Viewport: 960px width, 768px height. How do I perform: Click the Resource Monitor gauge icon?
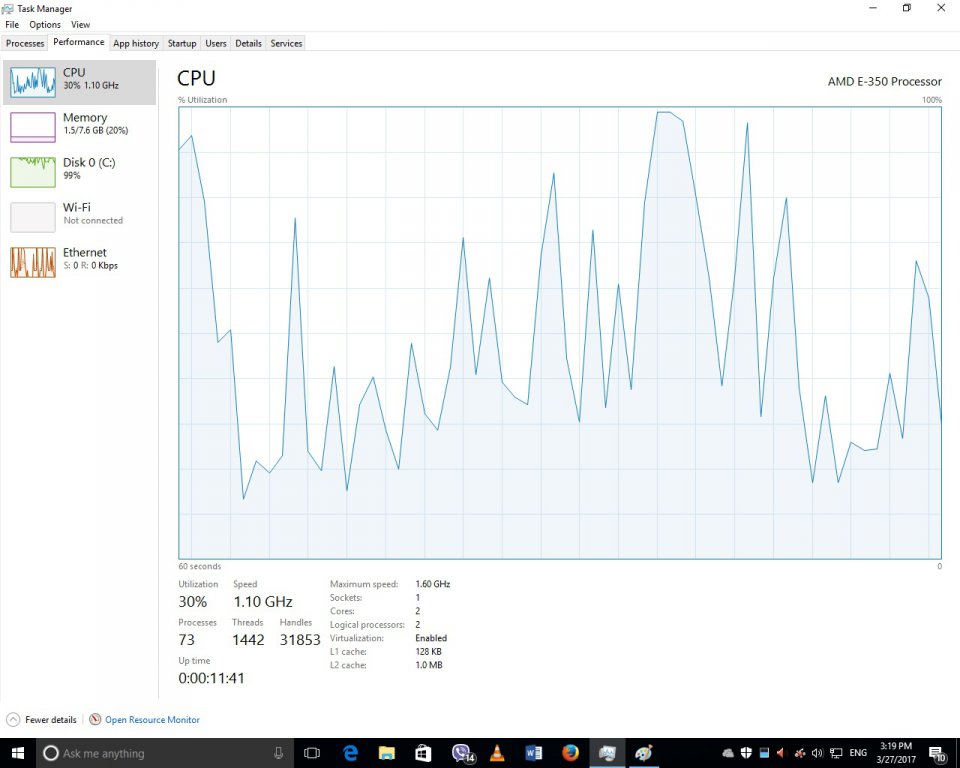click(x=95, y=720)
